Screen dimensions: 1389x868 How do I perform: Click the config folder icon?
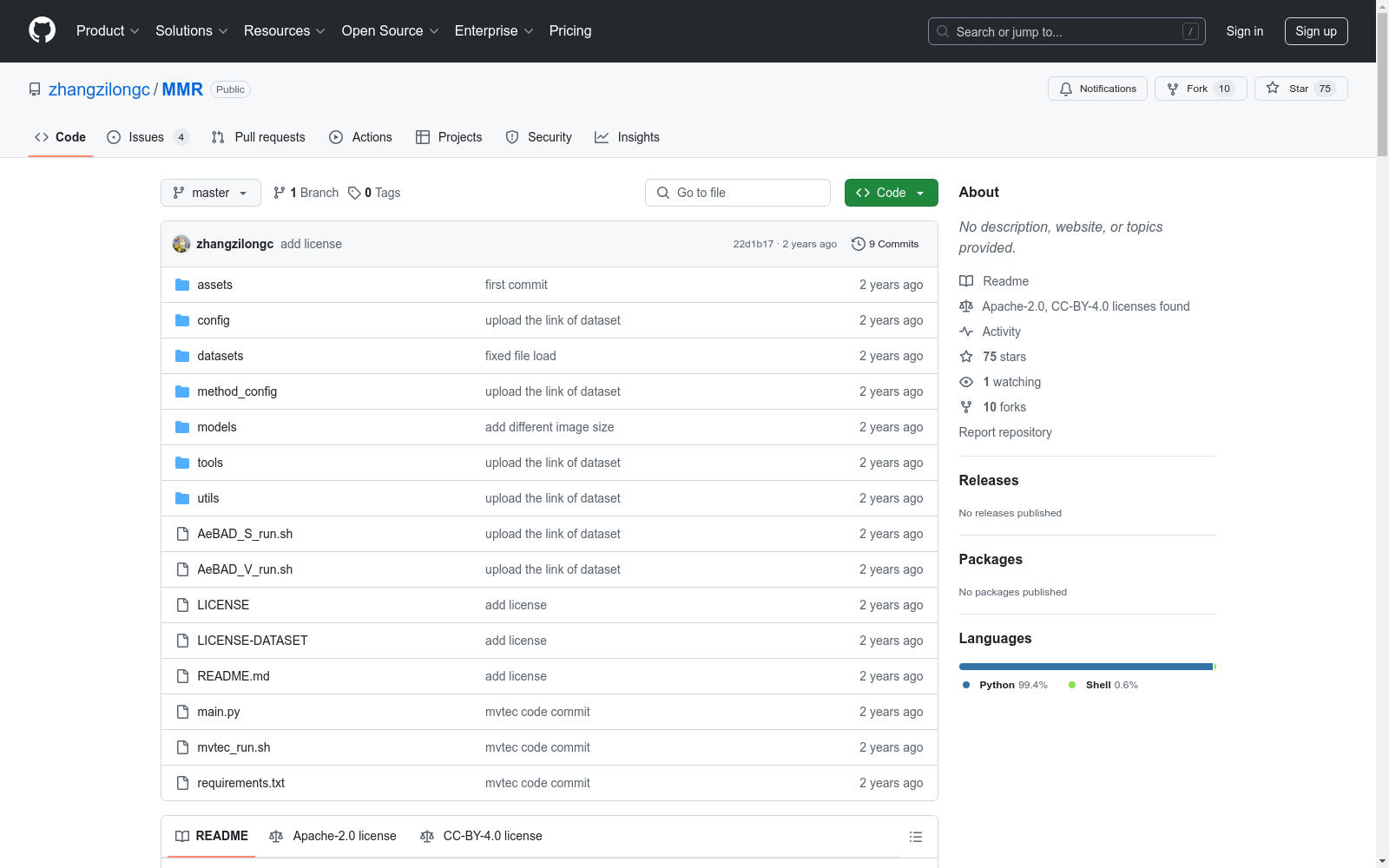coord(182,320)
